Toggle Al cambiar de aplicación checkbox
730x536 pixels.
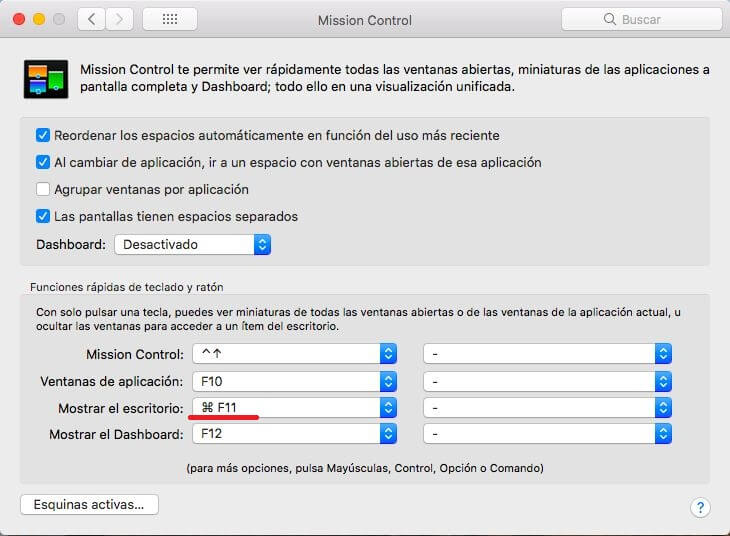pos(43,163)
